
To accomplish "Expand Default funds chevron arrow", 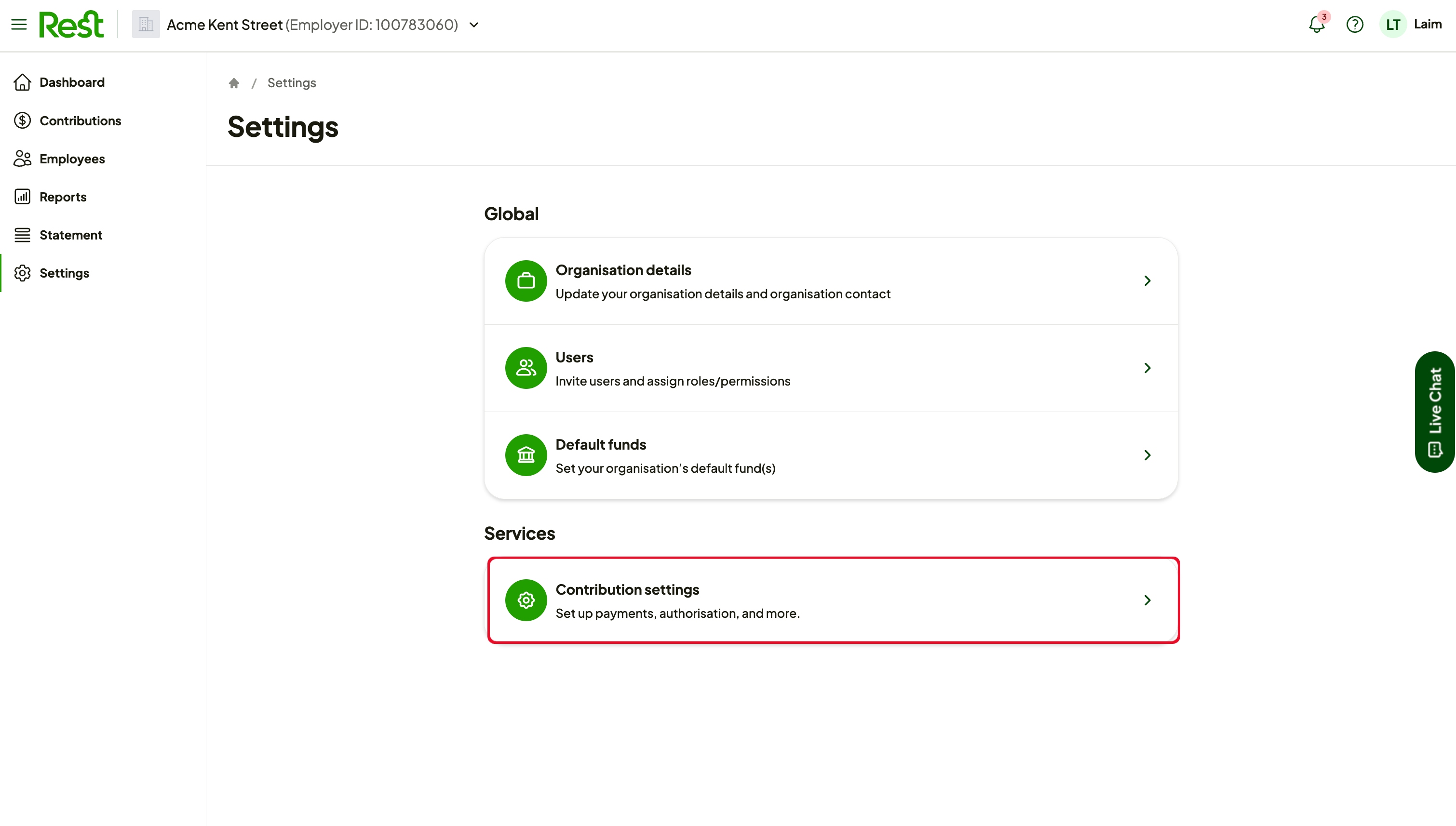I will [x=1147, y=455].
